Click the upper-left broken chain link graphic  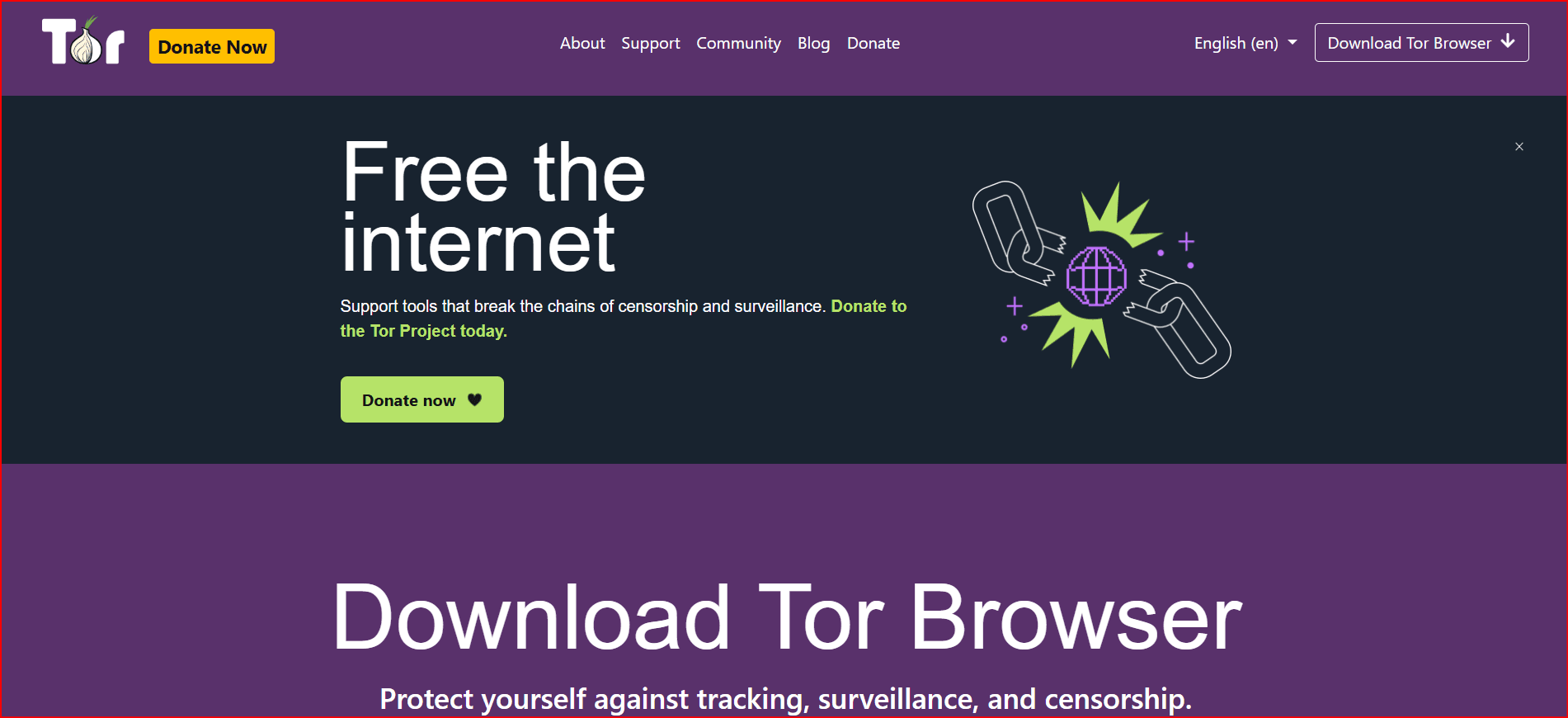coord(1016,233)
